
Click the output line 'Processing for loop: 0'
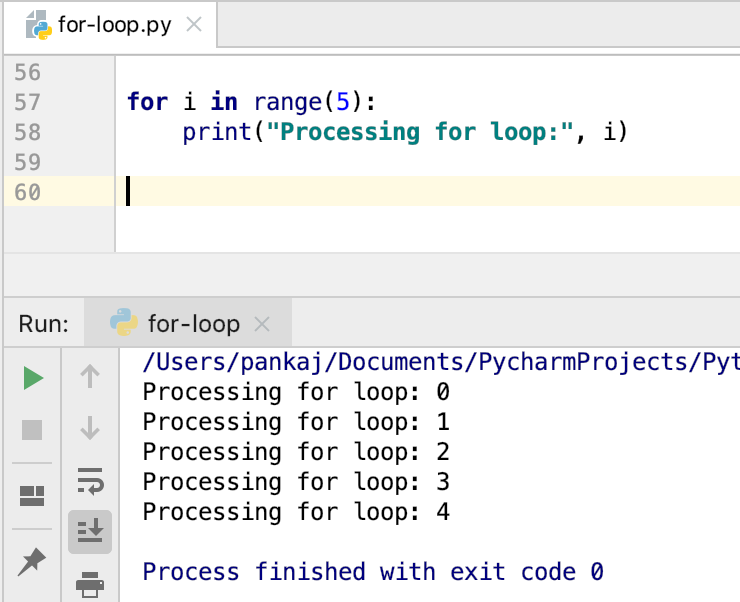tap(296, 392)
